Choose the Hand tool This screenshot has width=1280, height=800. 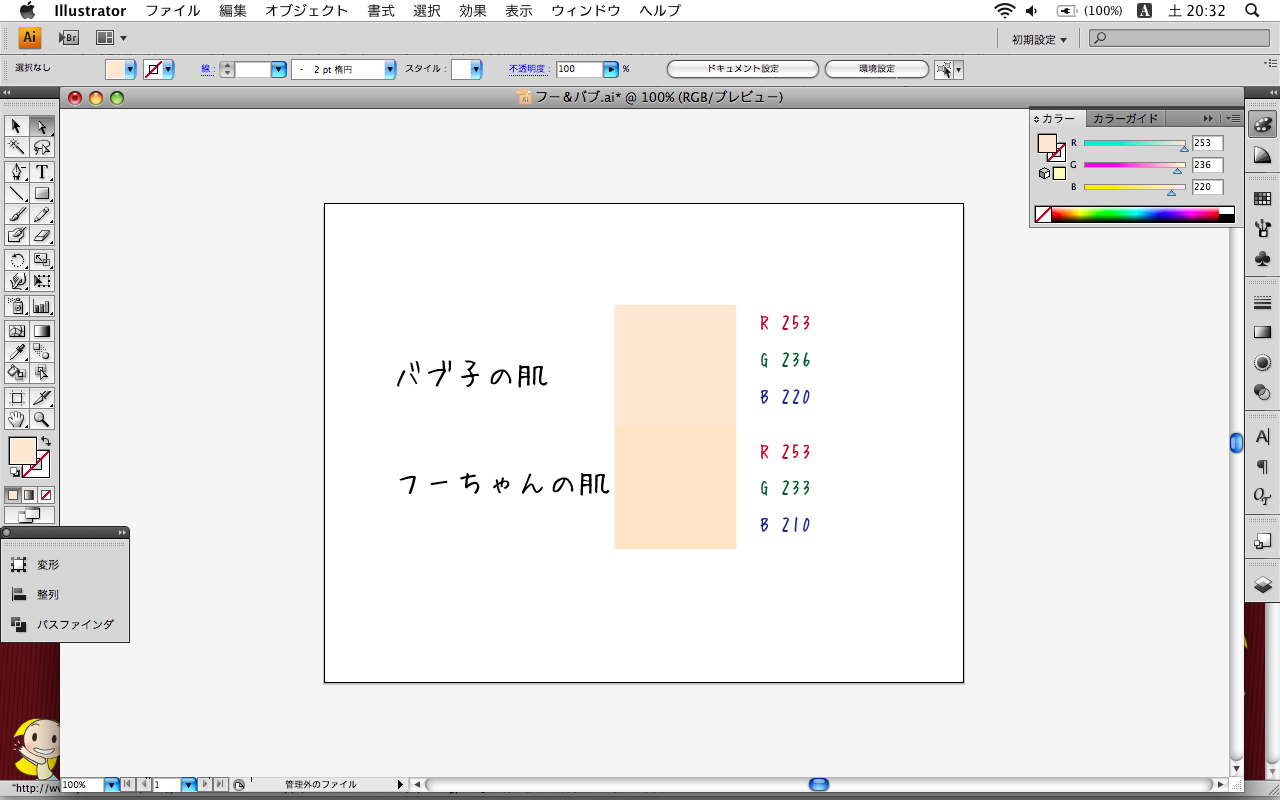tap(16, 419)
